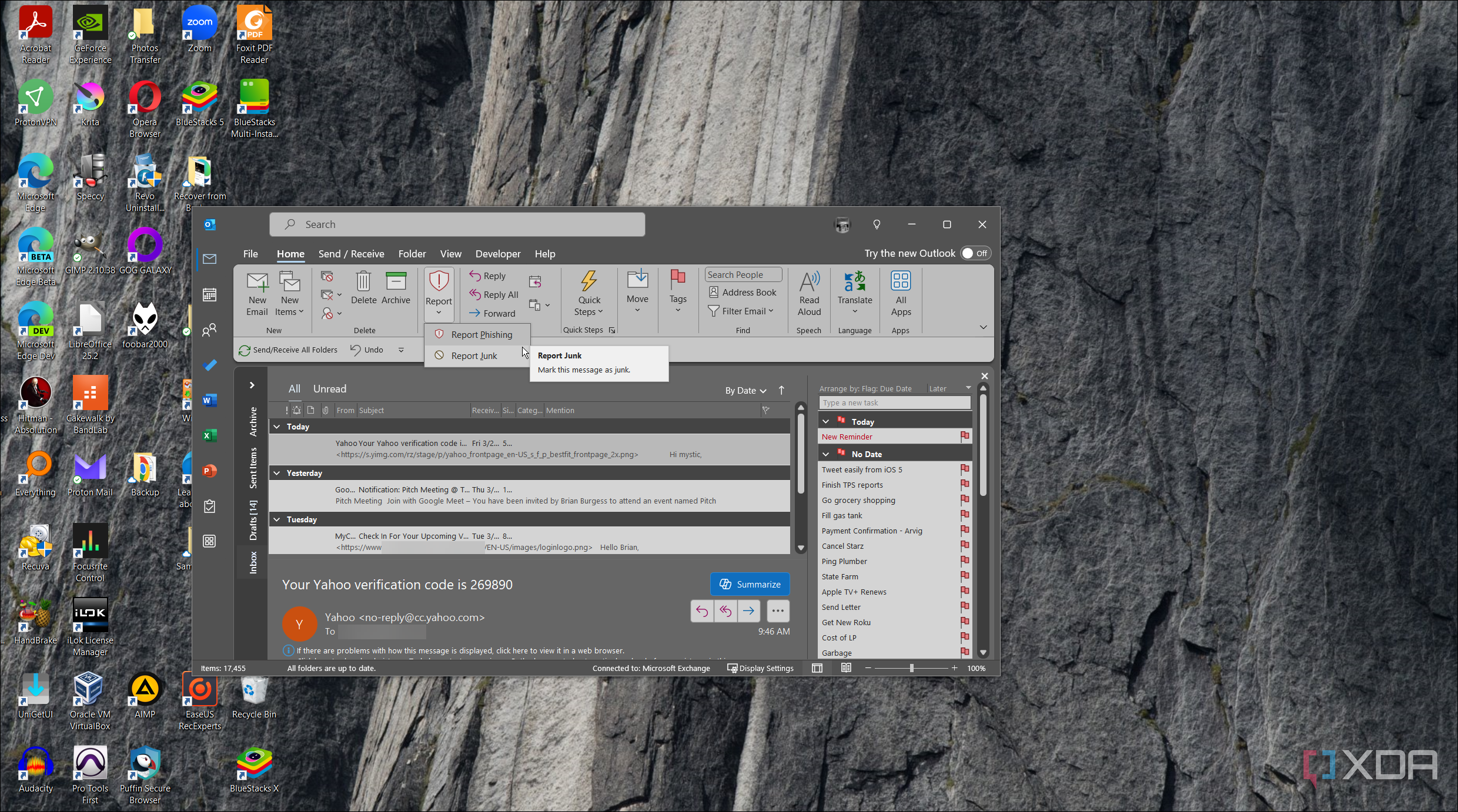Screen dimensions: 1458x812
Task: Toggle flag for New Reminder task
Action: point(965,436)
